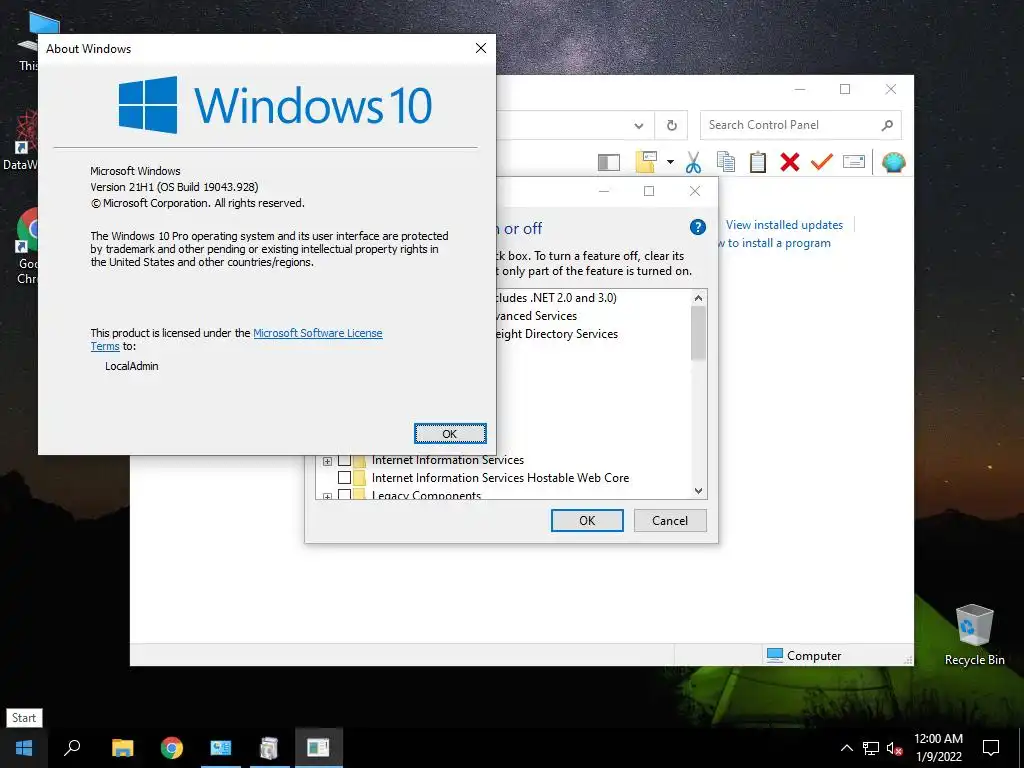
Task: Click the email envelope toolbar icon
Action: click(854, 161)
